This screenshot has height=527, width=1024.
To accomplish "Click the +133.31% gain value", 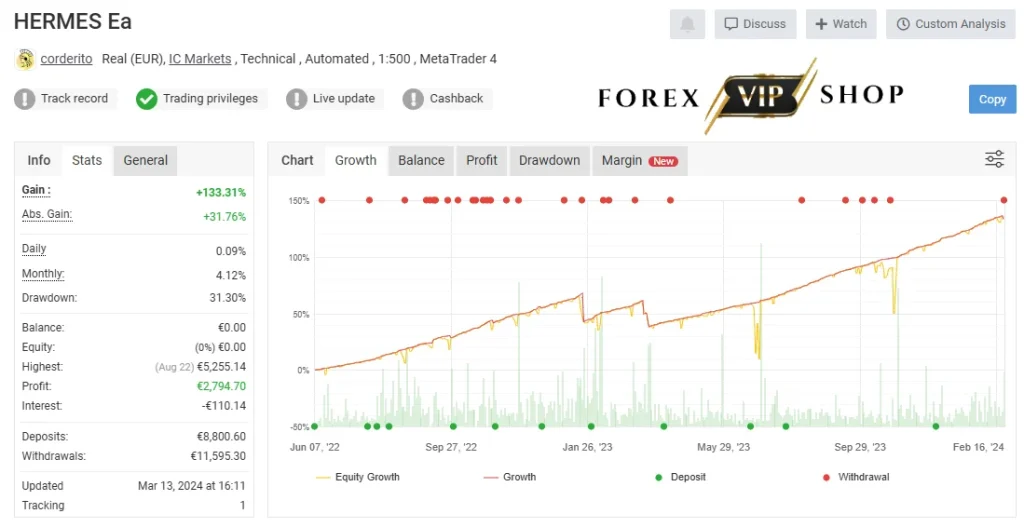I will [x=221, y=193].
